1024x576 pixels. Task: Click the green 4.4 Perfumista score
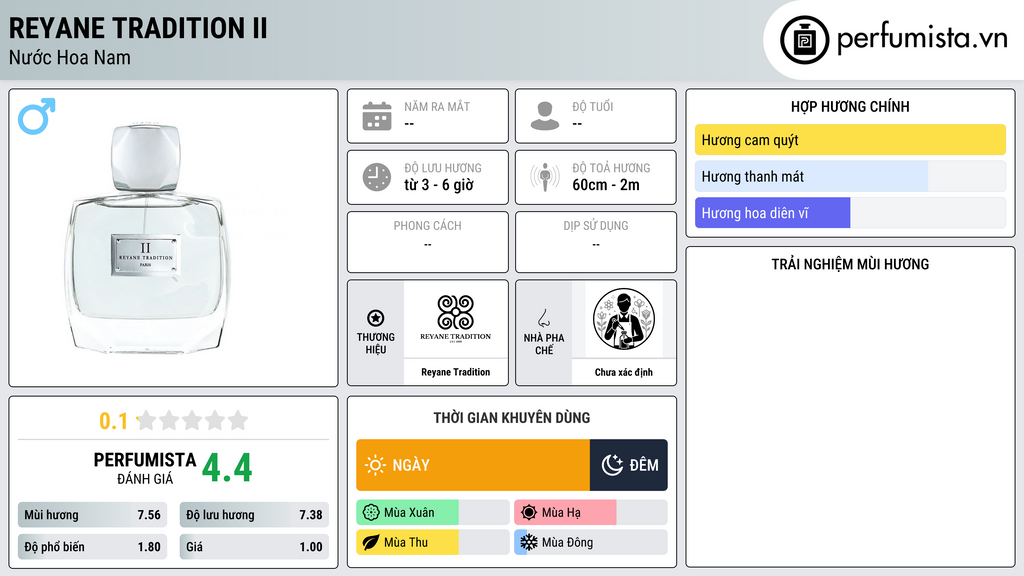[227, 468]
